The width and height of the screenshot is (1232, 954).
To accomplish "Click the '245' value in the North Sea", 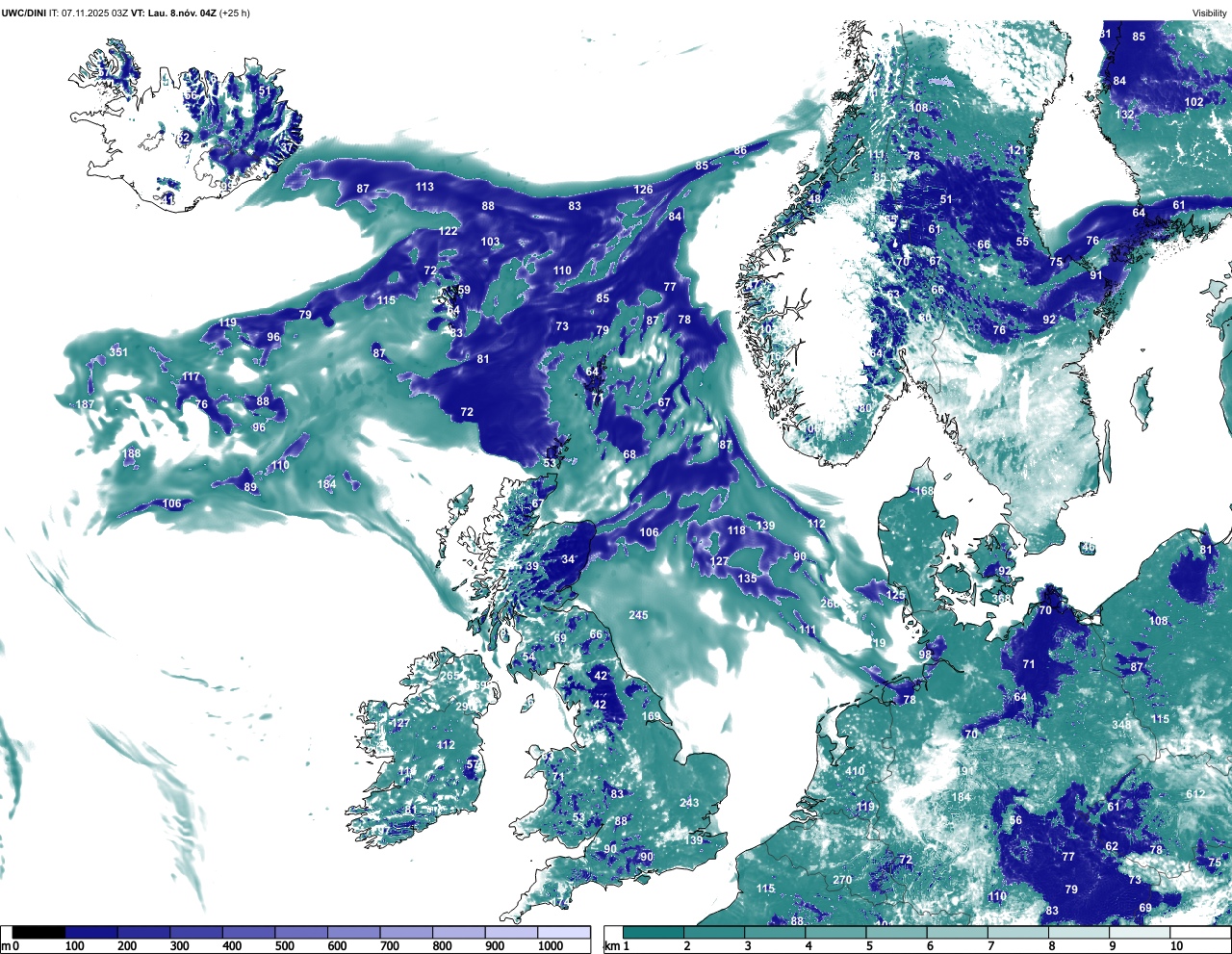I will pyautogui.click(x=638, y=615).
